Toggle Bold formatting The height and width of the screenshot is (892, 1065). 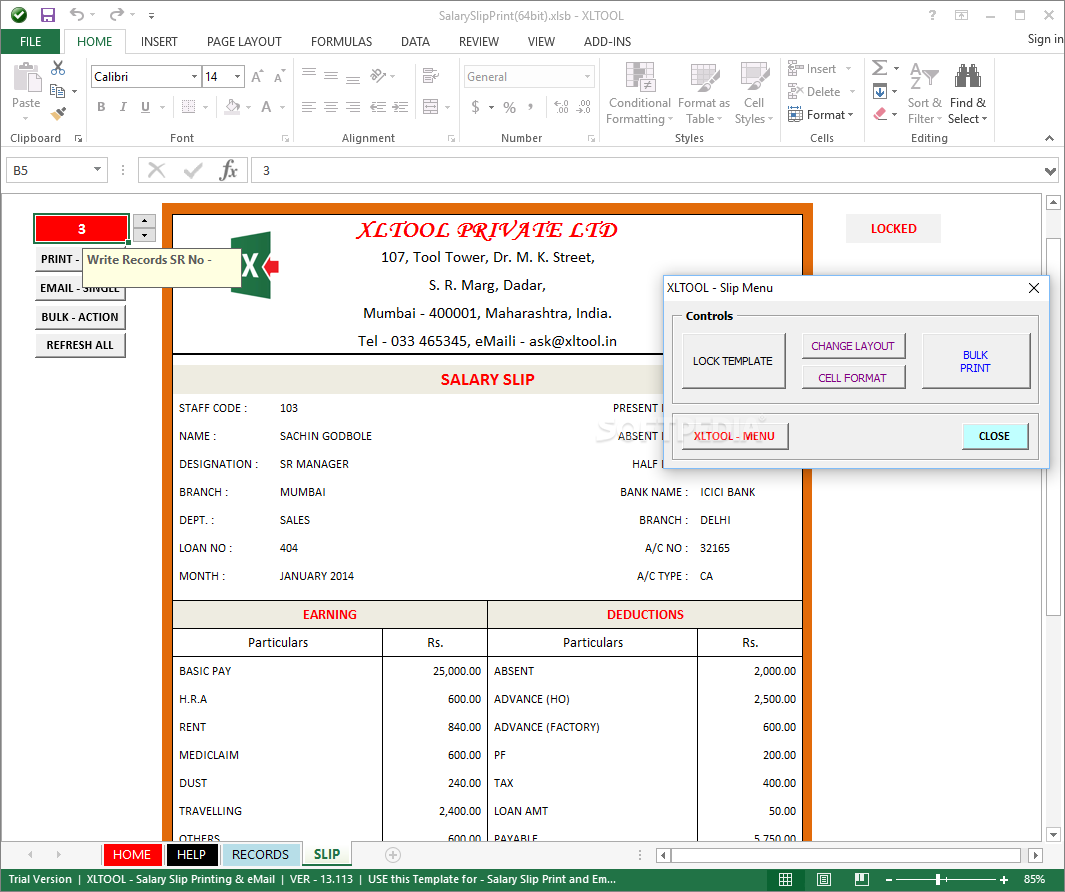pyautogui.click(x=101, y=107)
